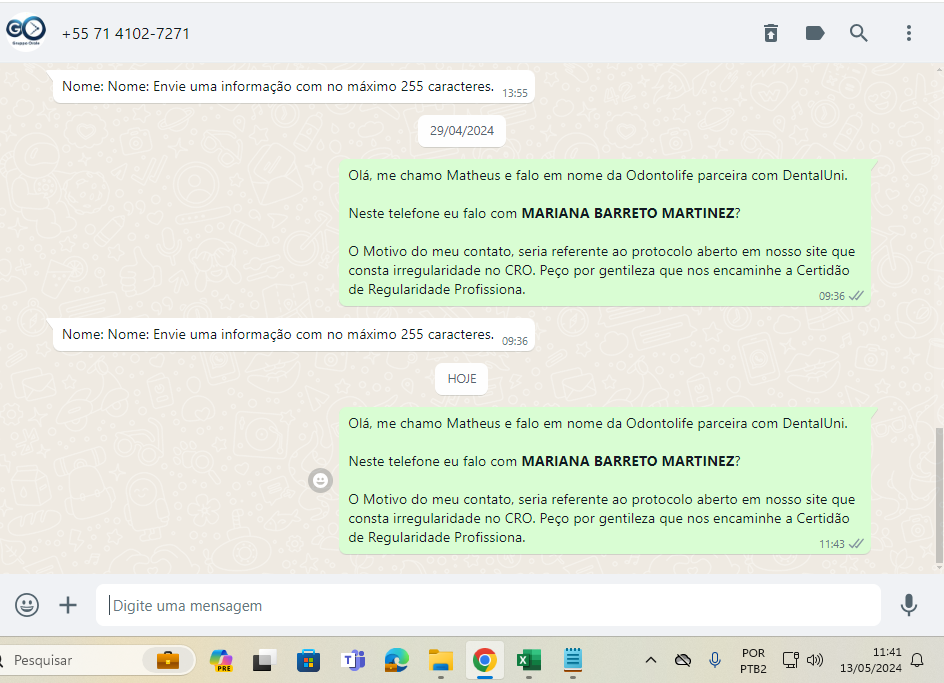Open the emoji picker beside message box
The image size is (944, 683).
27,604
